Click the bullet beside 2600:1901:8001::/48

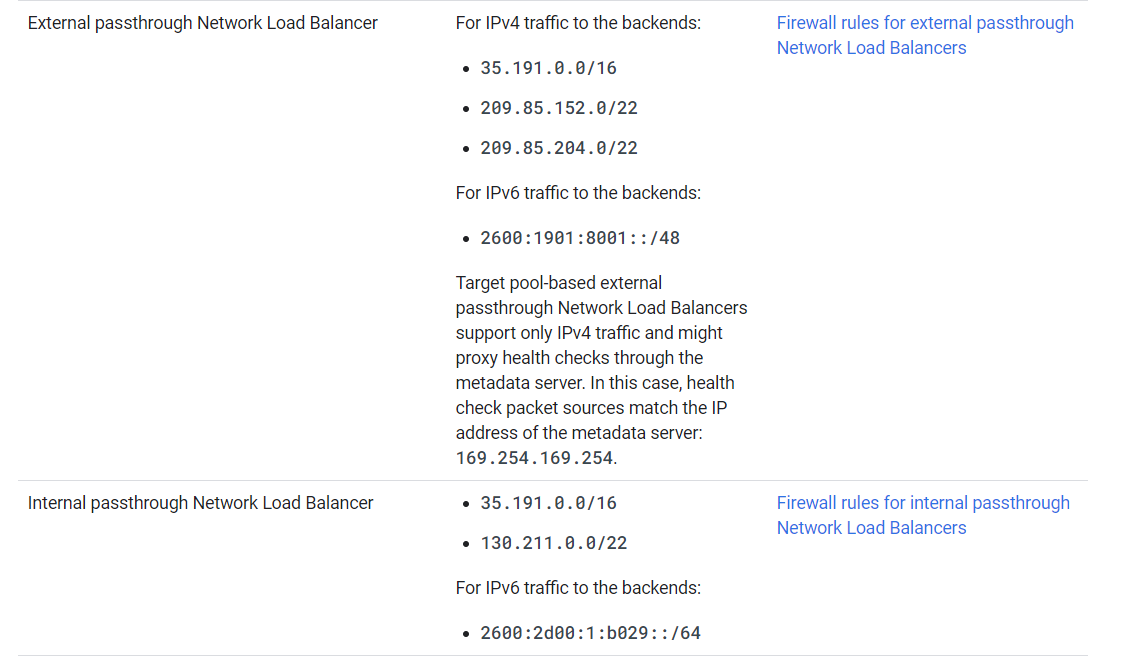click(x=467, y=239)
